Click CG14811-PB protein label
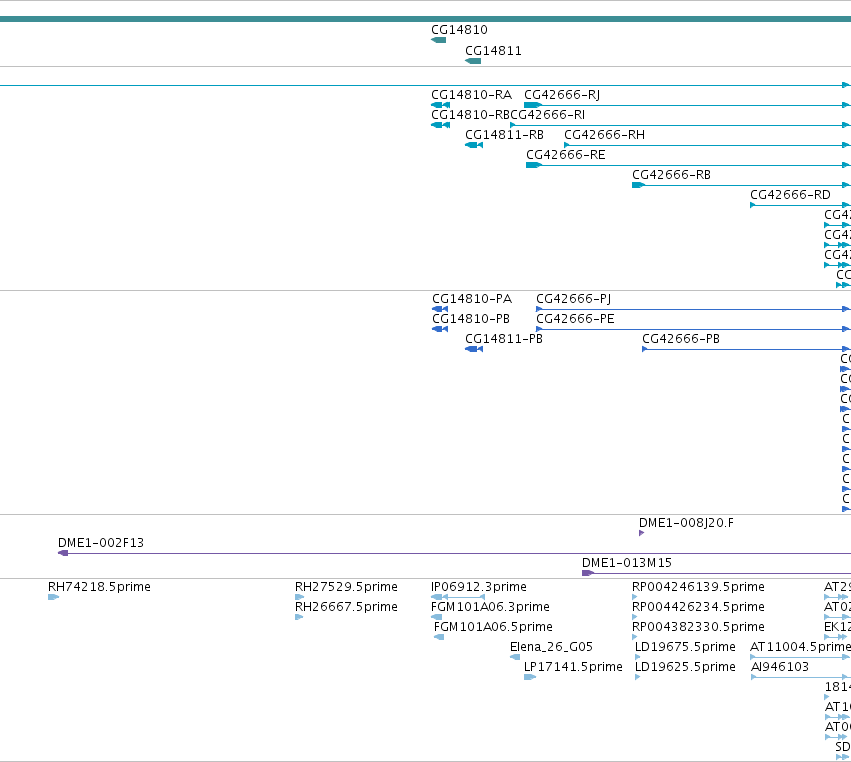Image resolution: width=851 pixels, height=762 pixels. [504, 339]
